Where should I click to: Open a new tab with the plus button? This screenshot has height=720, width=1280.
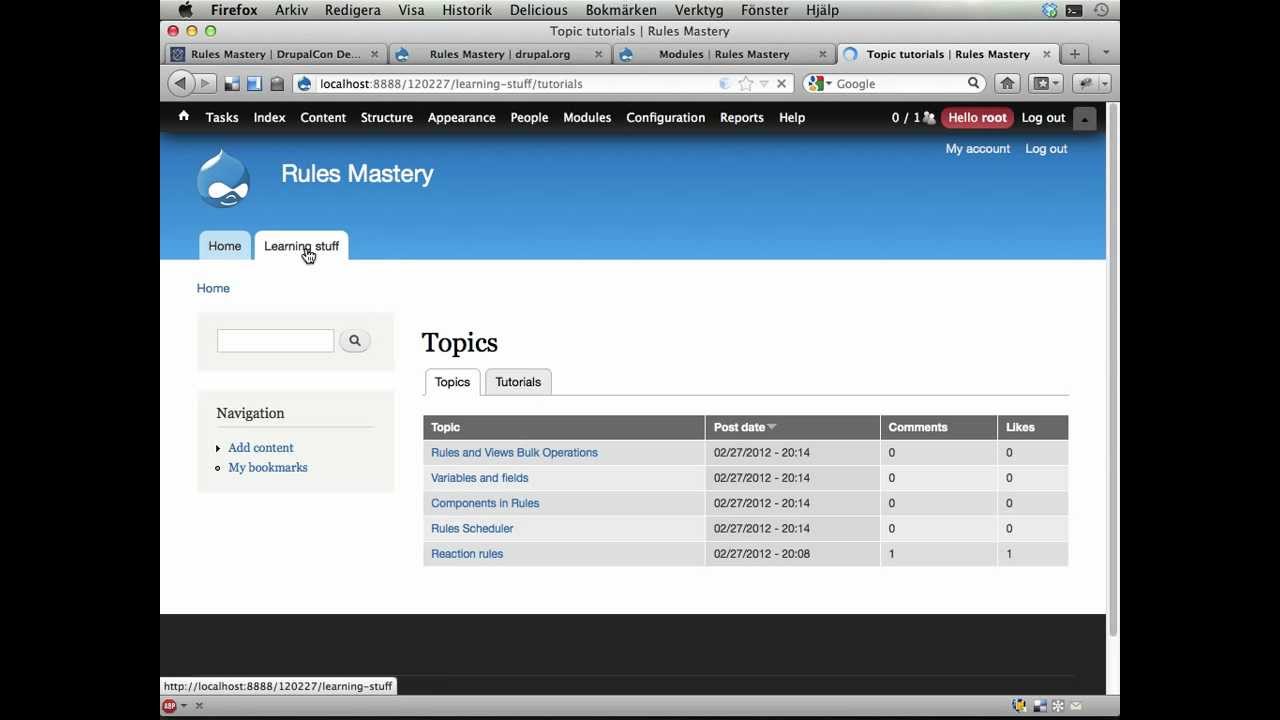tap(1074, 54)
